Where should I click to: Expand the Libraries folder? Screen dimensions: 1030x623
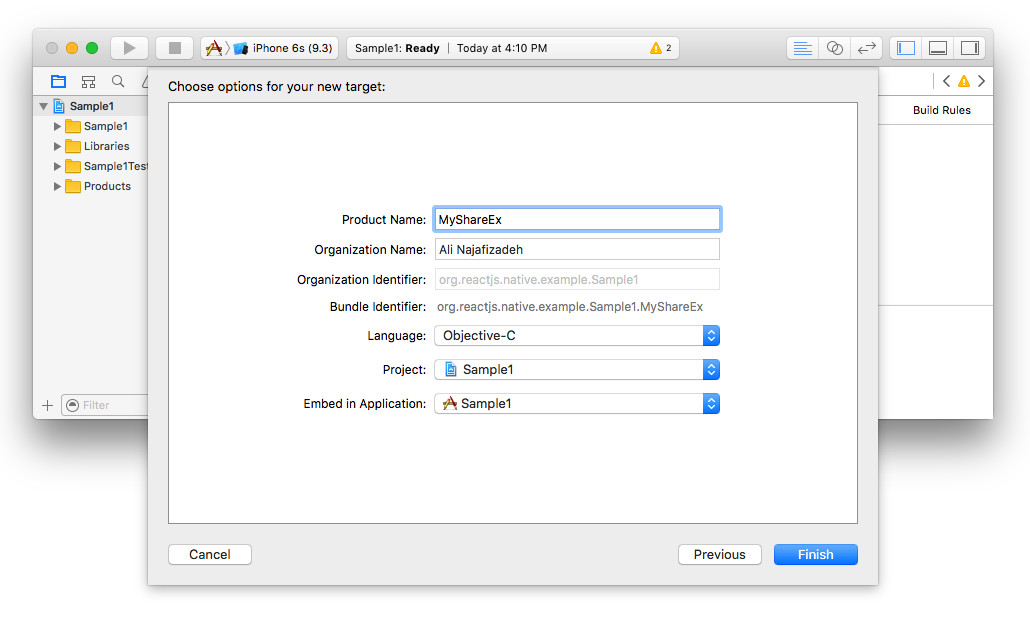click(x=57, y=146)
